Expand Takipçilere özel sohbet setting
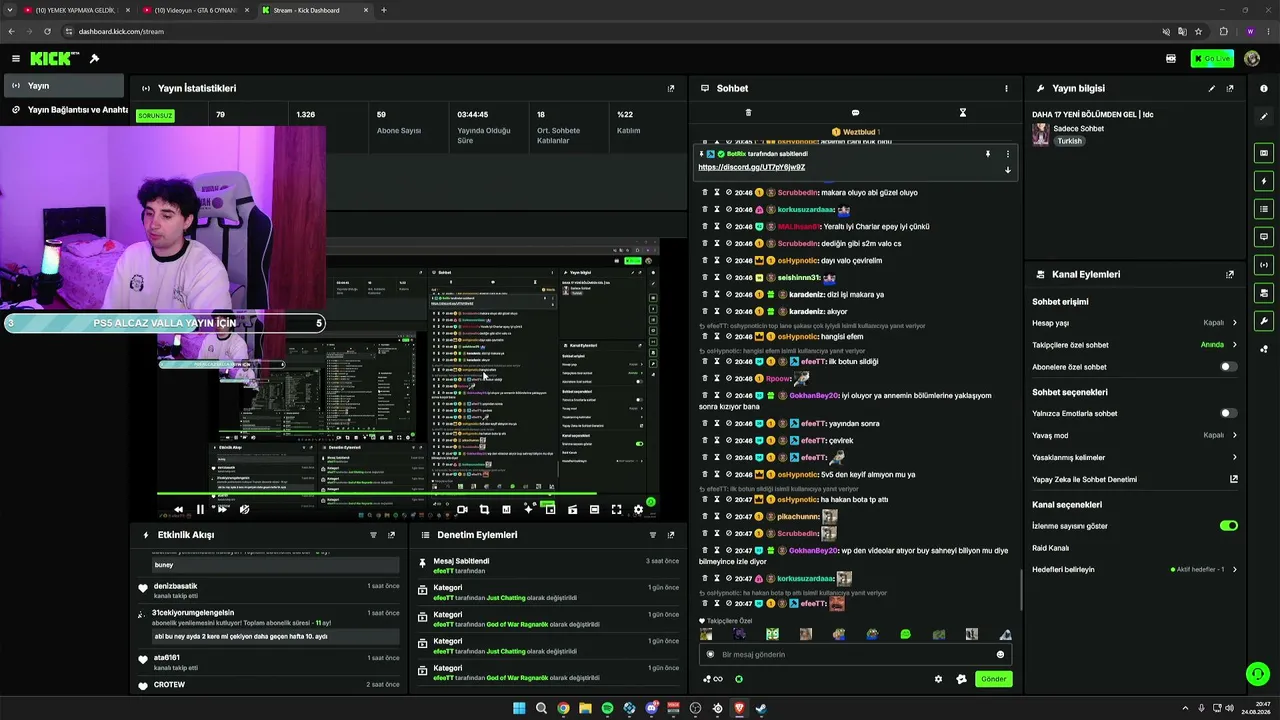This screenshot has width=1280, height=720. 1135,345
